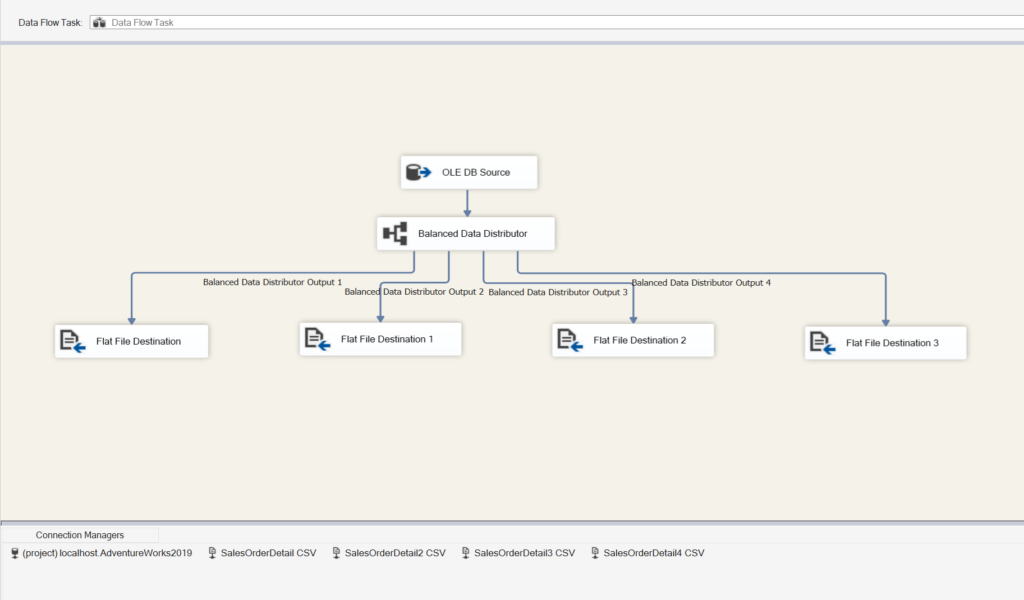1024x600 pixels.
Task: Click the Data Flow Task icon in breadcrumb
Action: [x=98, y=21]
